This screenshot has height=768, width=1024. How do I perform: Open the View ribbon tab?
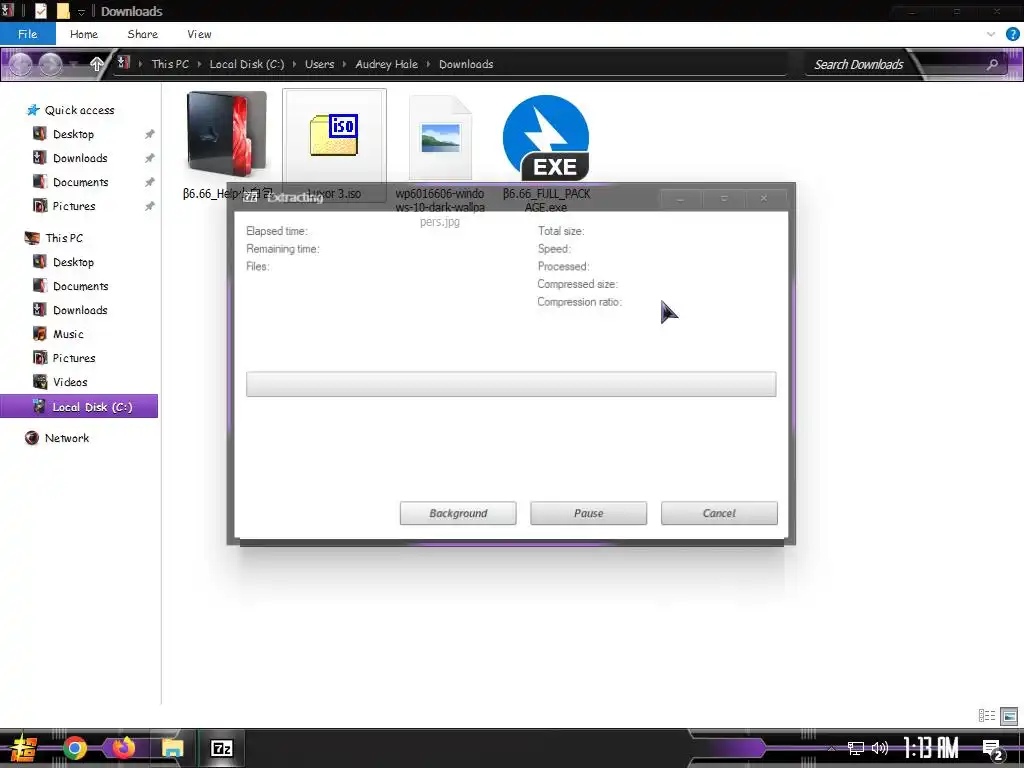[x=199, y=34]
